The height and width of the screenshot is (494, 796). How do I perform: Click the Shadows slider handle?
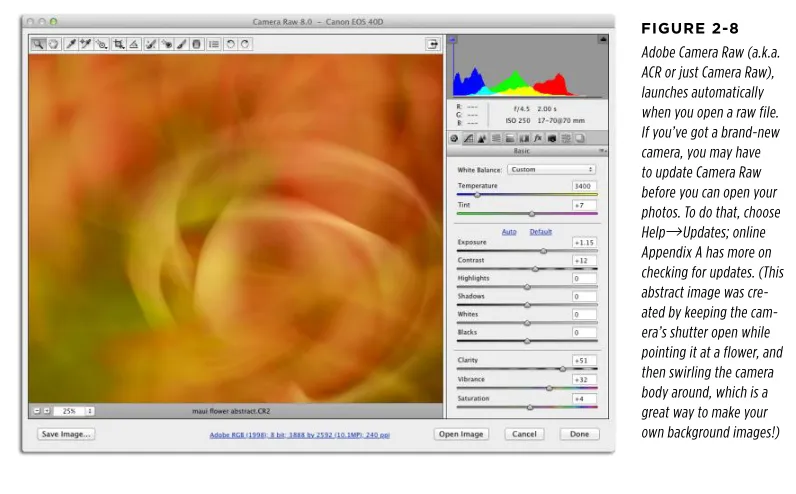527,305
